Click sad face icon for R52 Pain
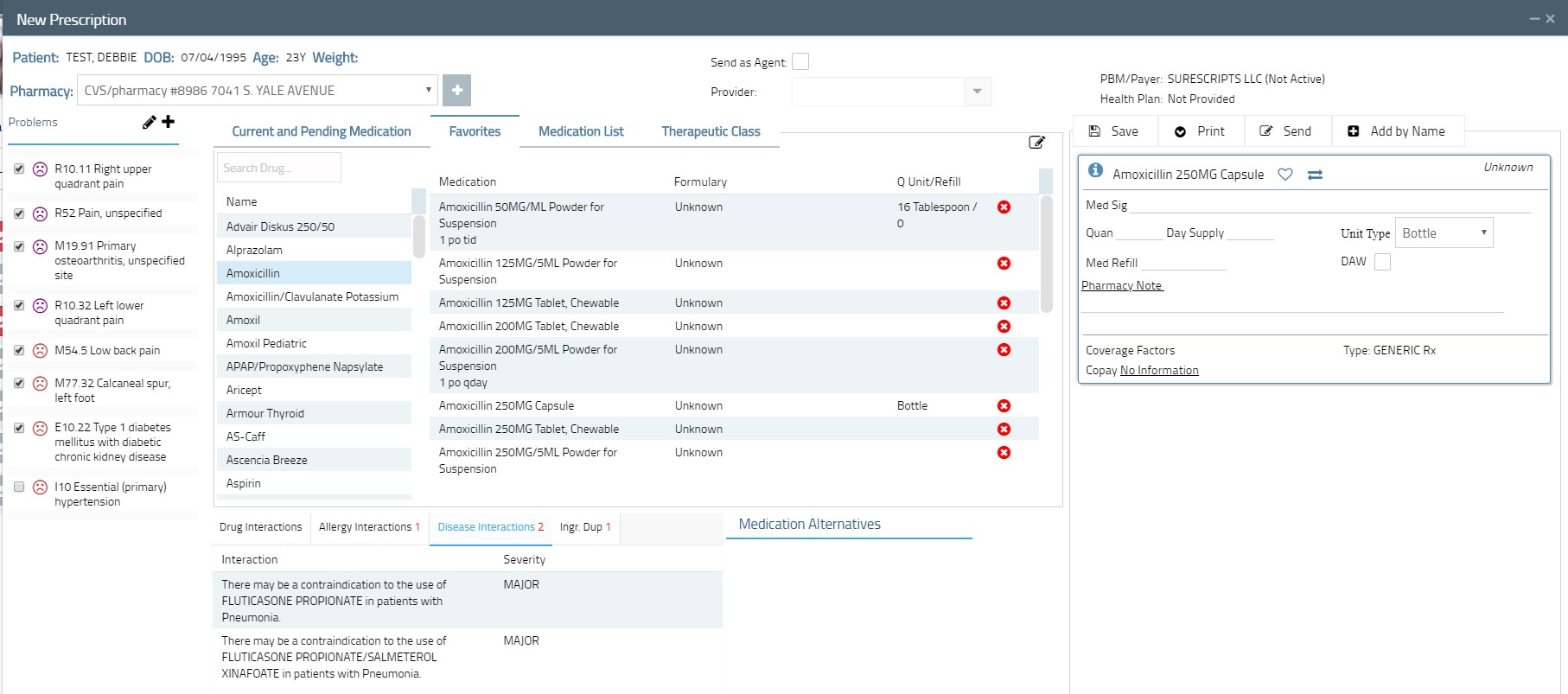Image resolution: width=1568 pixels, height=694 pixels. tap(40, 214)
